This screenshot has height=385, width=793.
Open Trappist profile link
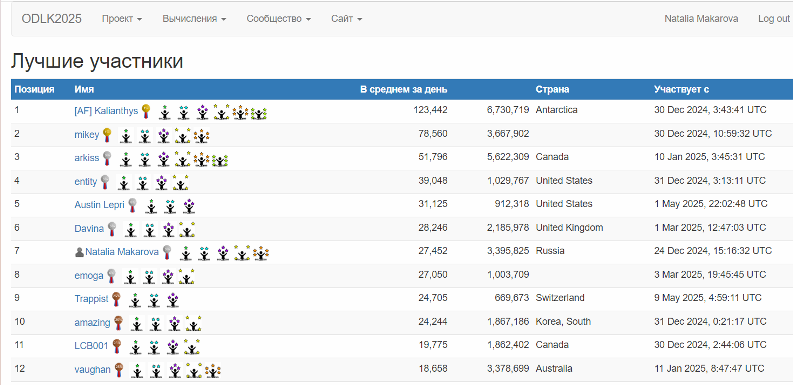click(x=92, y=299)
